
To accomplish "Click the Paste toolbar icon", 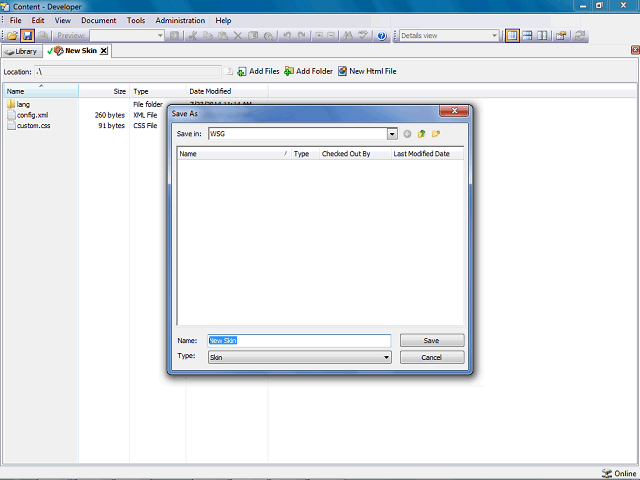I will click(223, 36).
